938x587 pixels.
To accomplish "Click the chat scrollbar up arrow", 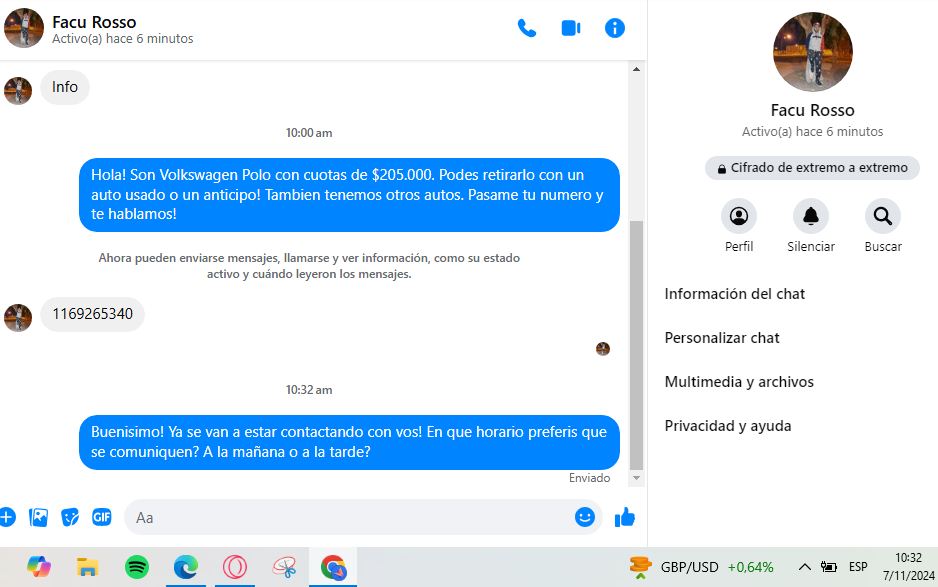I will tap(636, 69).
